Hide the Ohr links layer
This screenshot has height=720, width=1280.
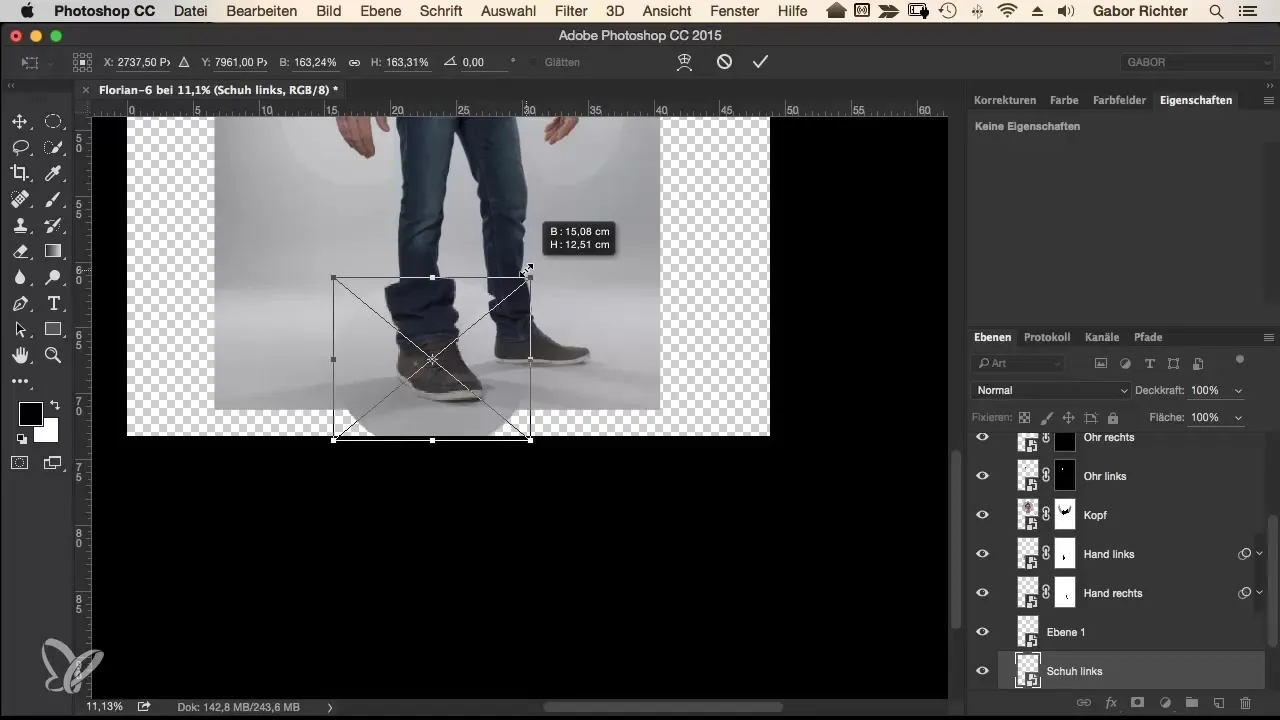pyautogui.click(x=982, y=476)
